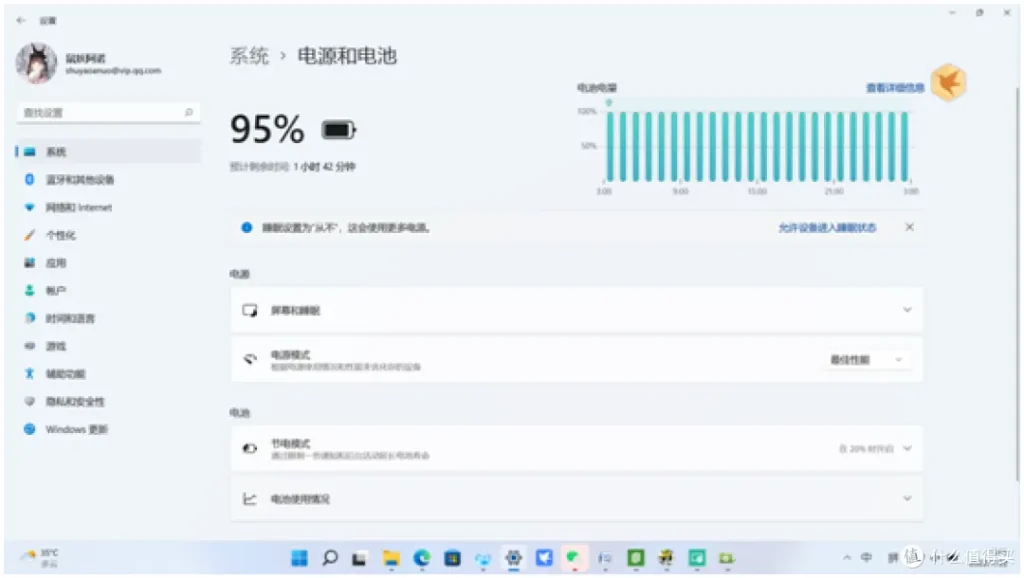Expand the Battery saver section
The height and width of the screenshot is (578, 1024).
click(577, 449)
